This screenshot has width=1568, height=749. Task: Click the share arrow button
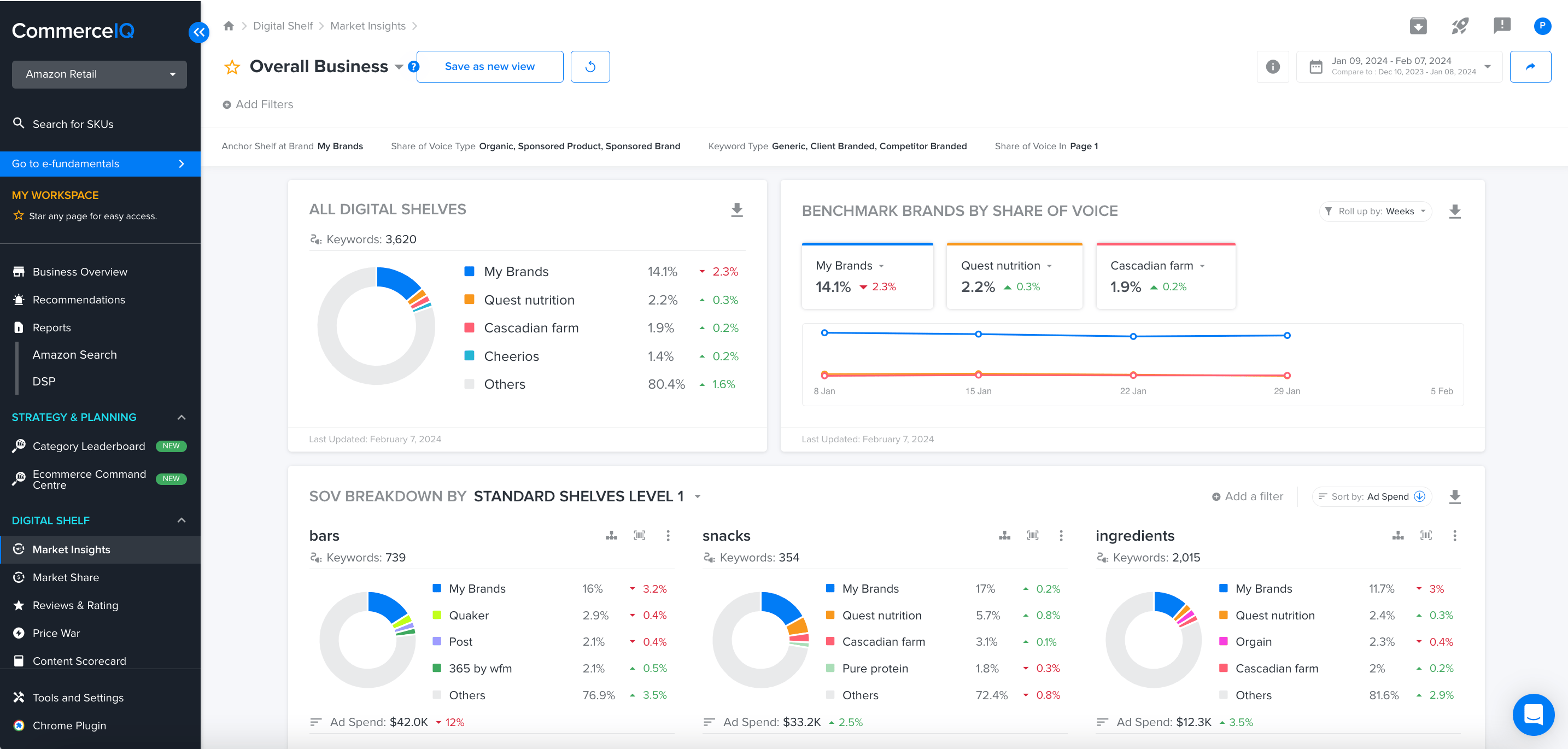pyautogui.click(x=1530, y=67)
